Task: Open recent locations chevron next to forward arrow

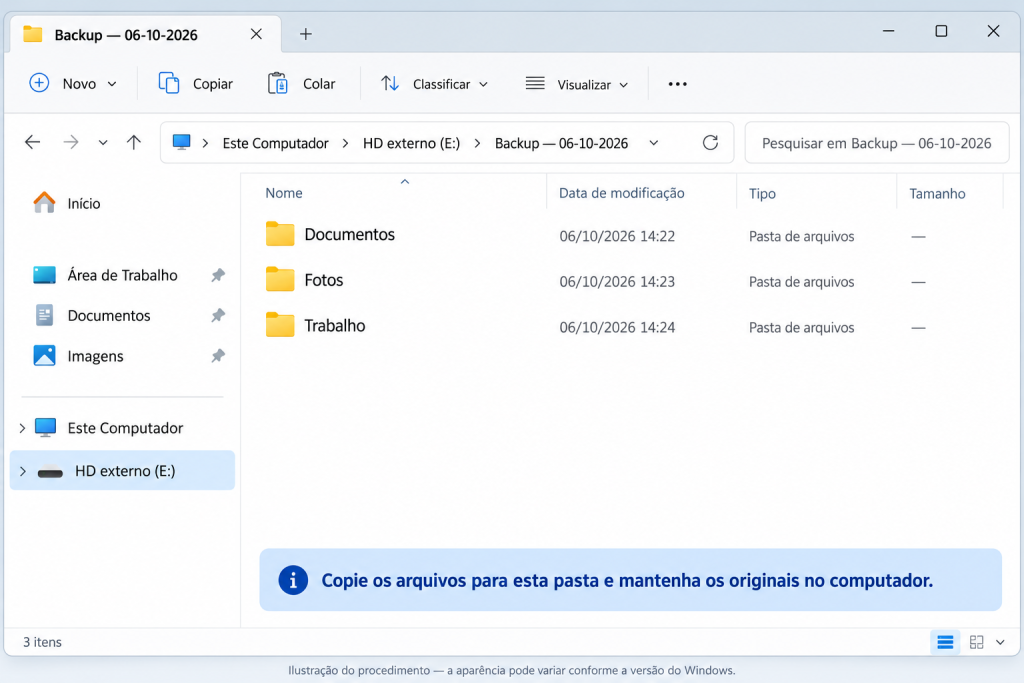Action: (103, 142)
